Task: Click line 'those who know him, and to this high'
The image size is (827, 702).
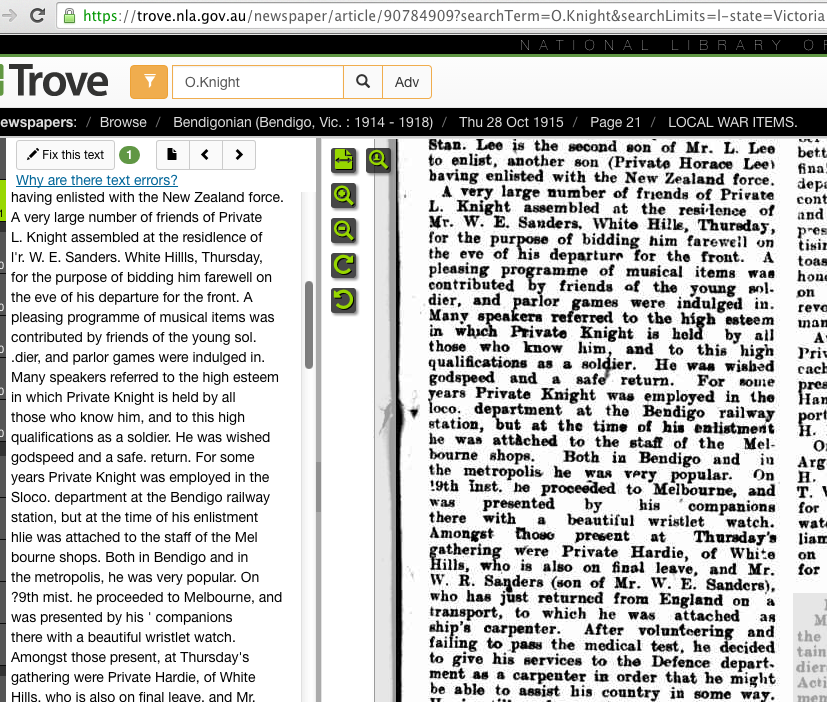Action: pyautogui.click(x=128, y=418)
